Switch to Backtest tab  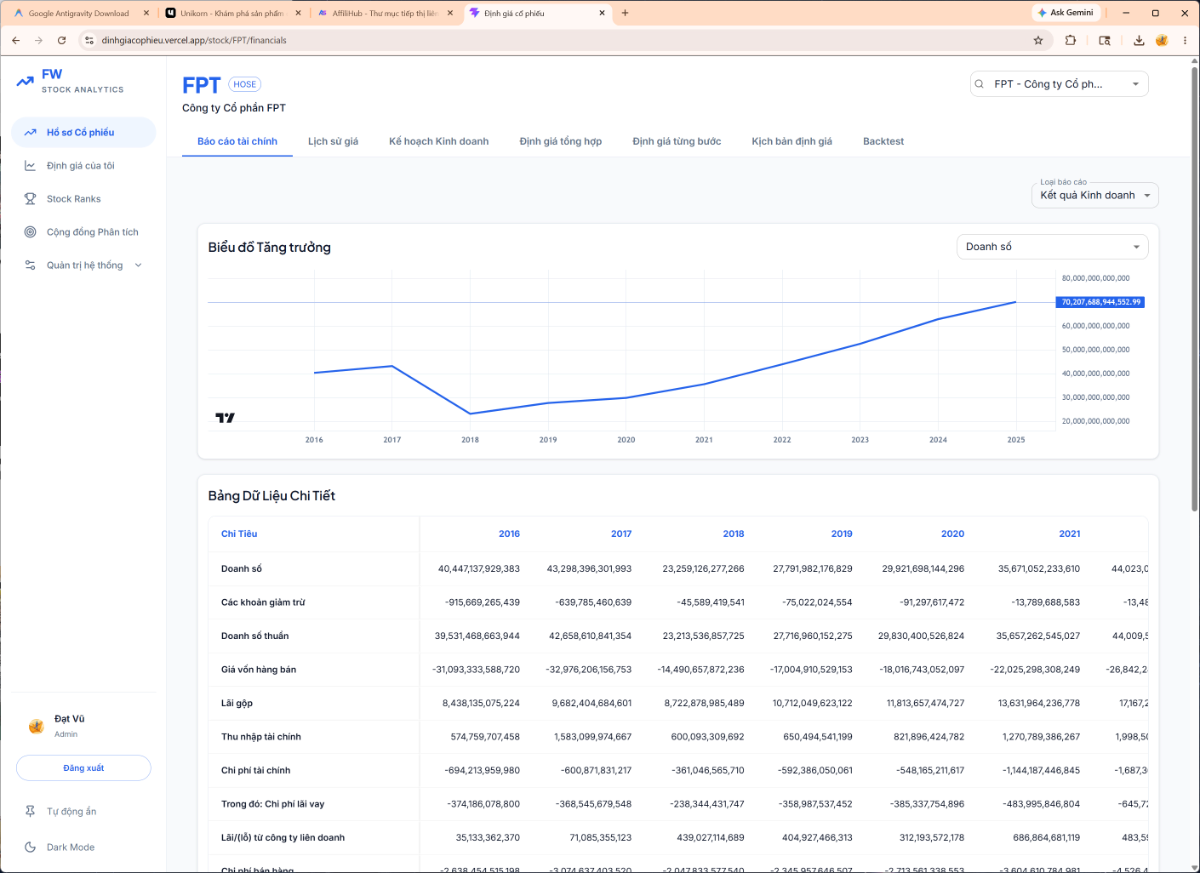click(883, 141)
